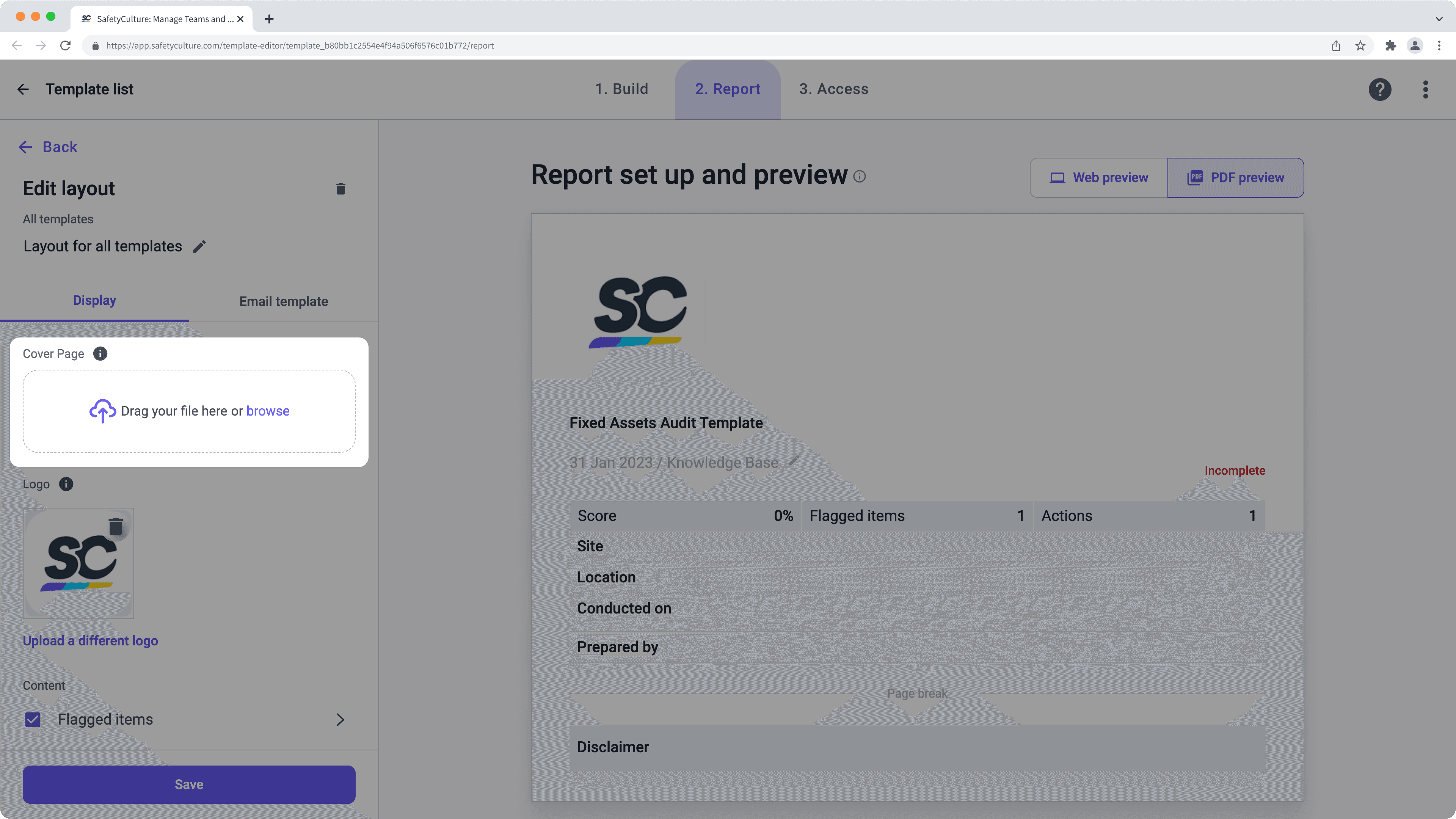Select Upload a different logo
Image resolution: width=1456 pixels, height=819 pixels.
90,640
